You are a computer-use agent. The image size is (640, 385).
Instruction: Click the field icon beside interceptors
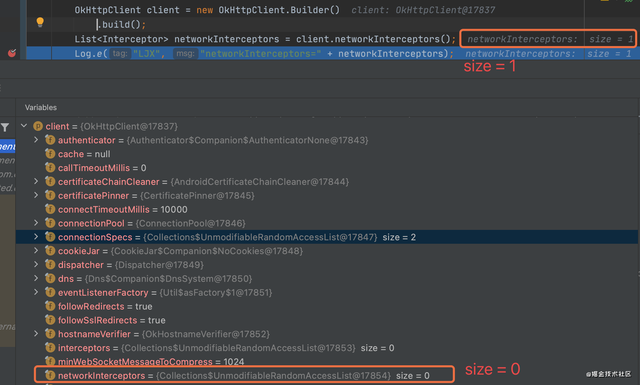[50, 348]
